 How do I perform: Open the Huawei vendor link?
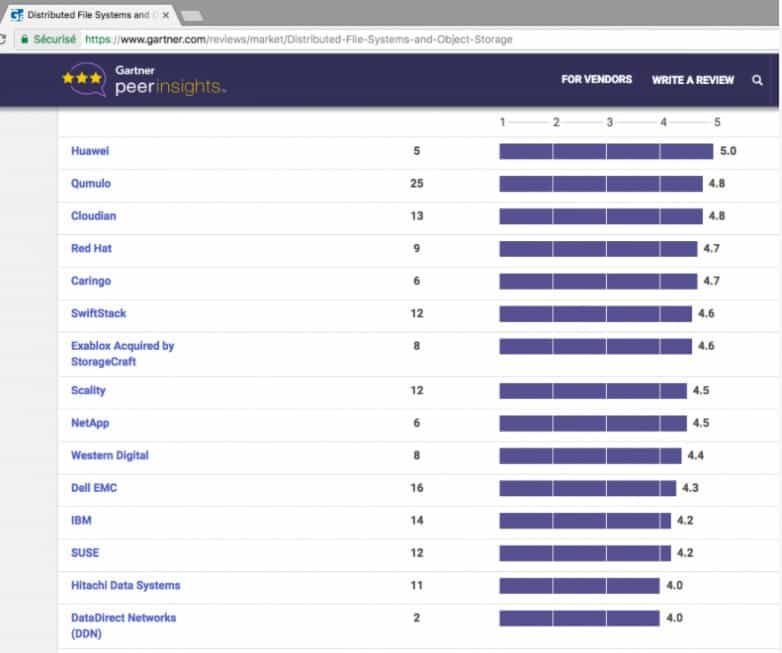point(90,151)
